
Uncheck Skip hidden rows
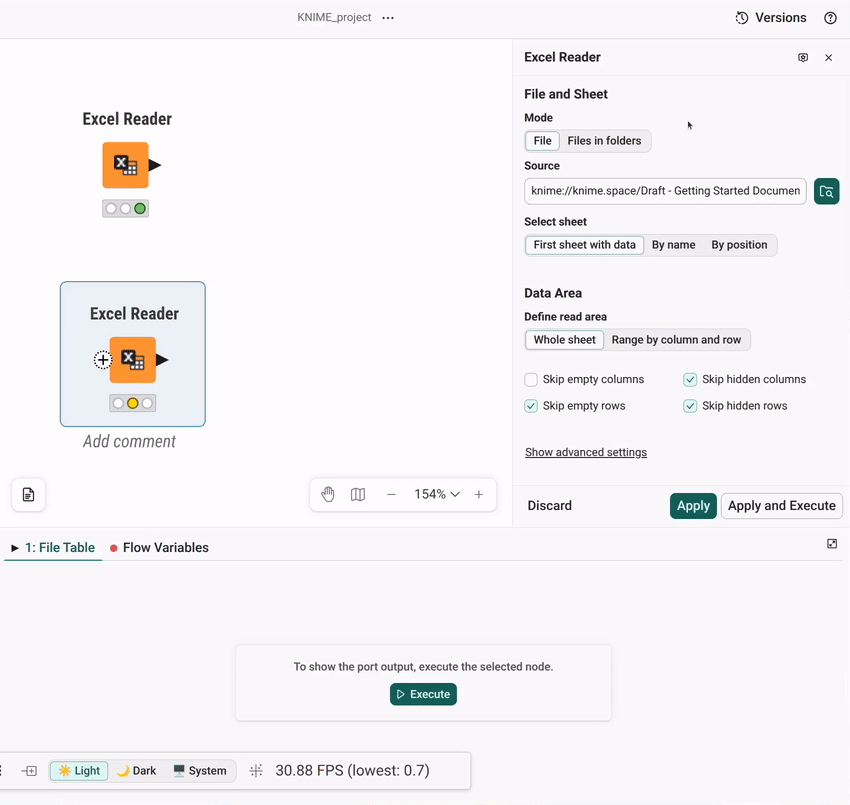coord(690,406)
